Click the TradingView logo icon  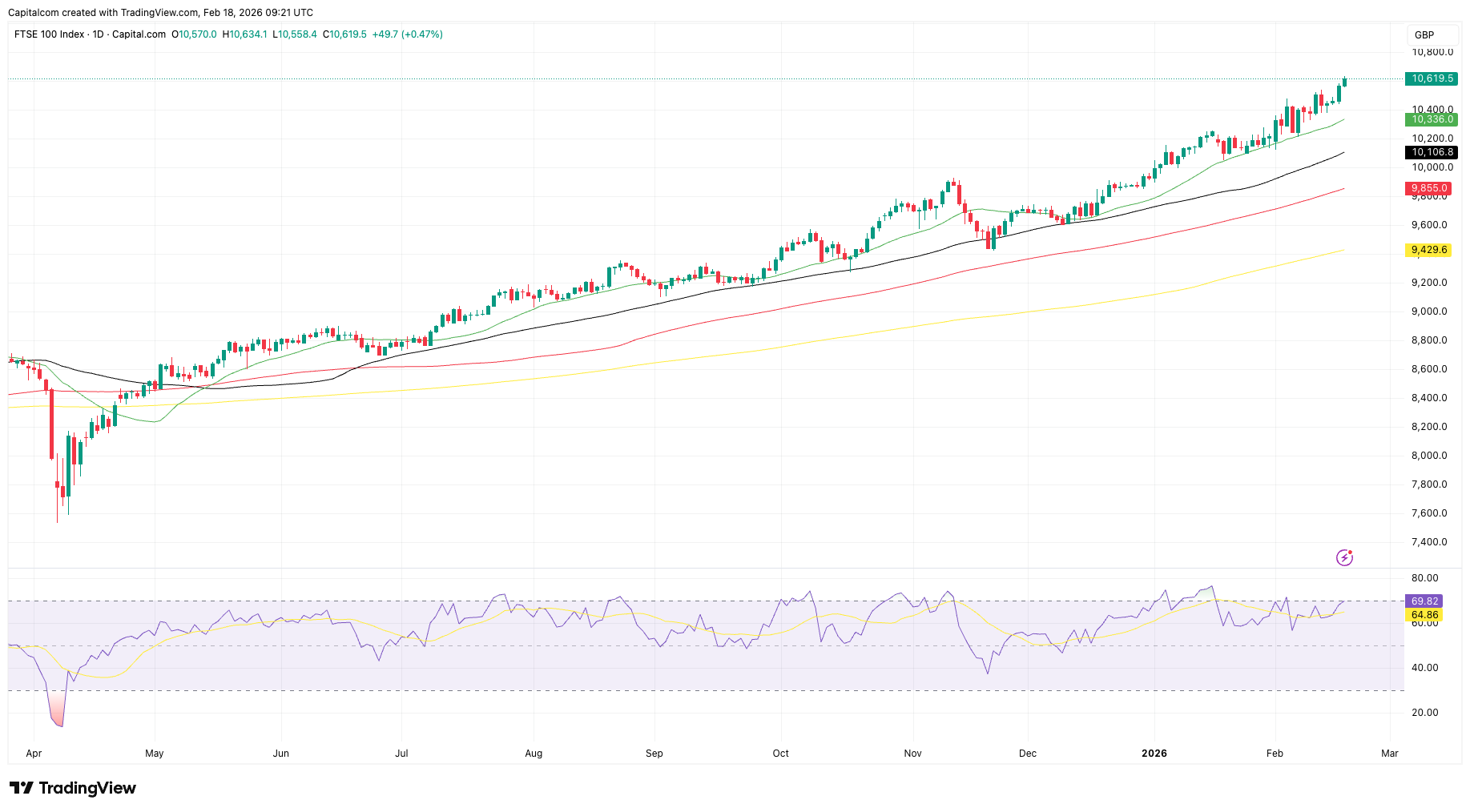point(22,788)
